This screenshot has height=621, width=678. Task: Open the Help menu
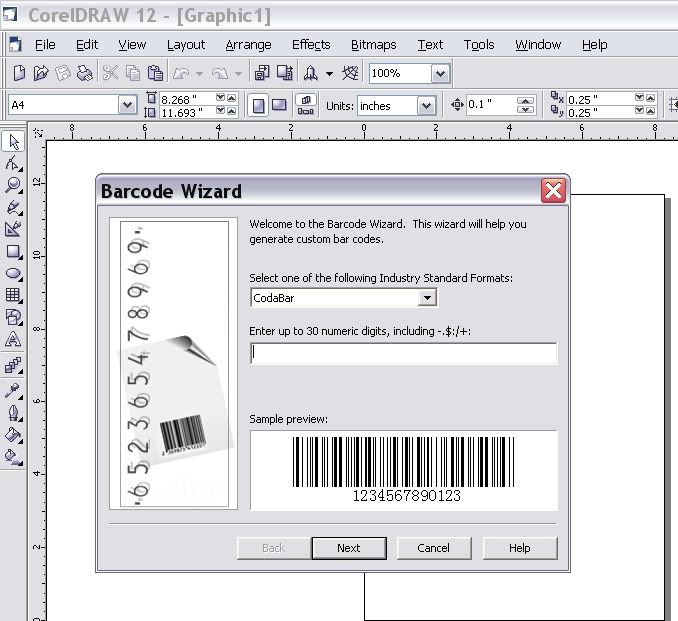tap(595, 45)
